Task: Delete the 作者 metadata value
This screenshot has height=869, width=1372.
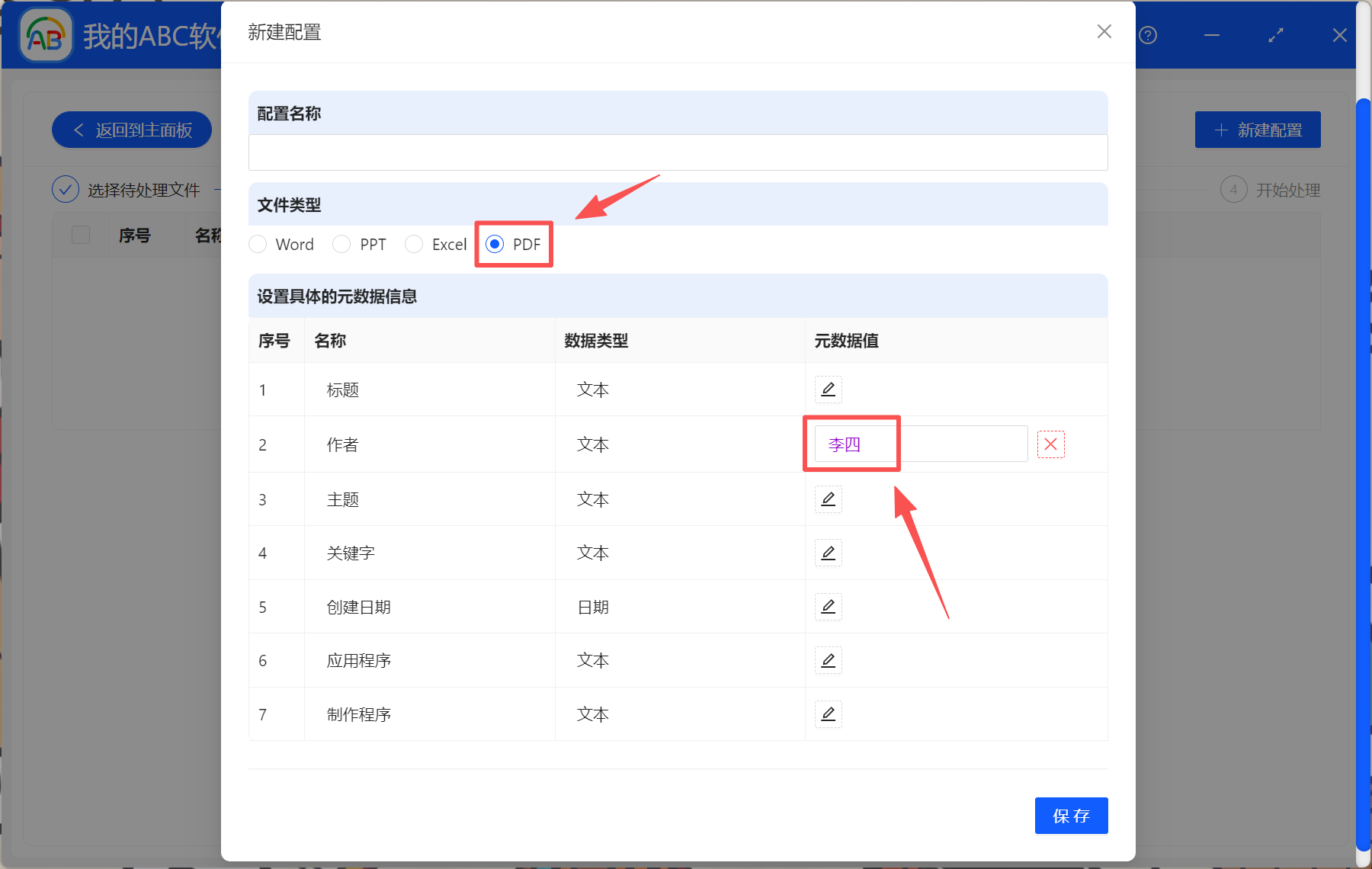Action: [1051, 444]
